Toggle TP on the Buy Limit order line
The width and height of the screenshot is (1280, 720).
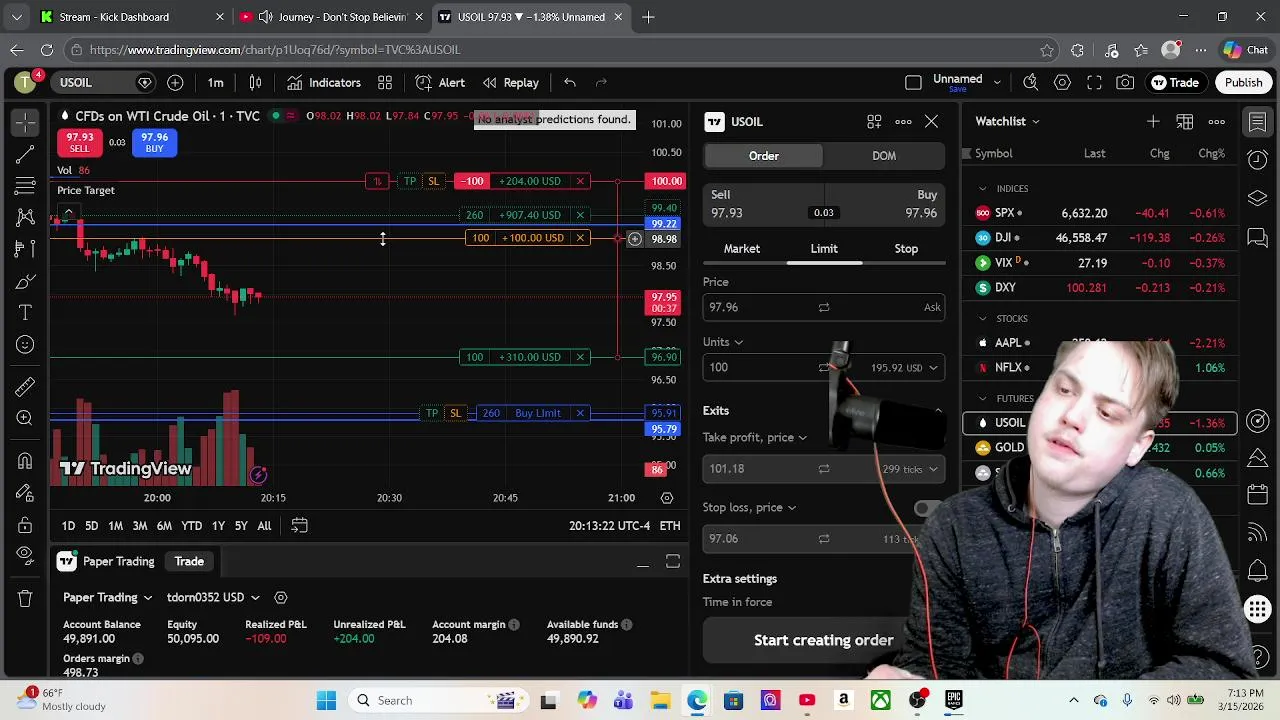tap(431, 413)
